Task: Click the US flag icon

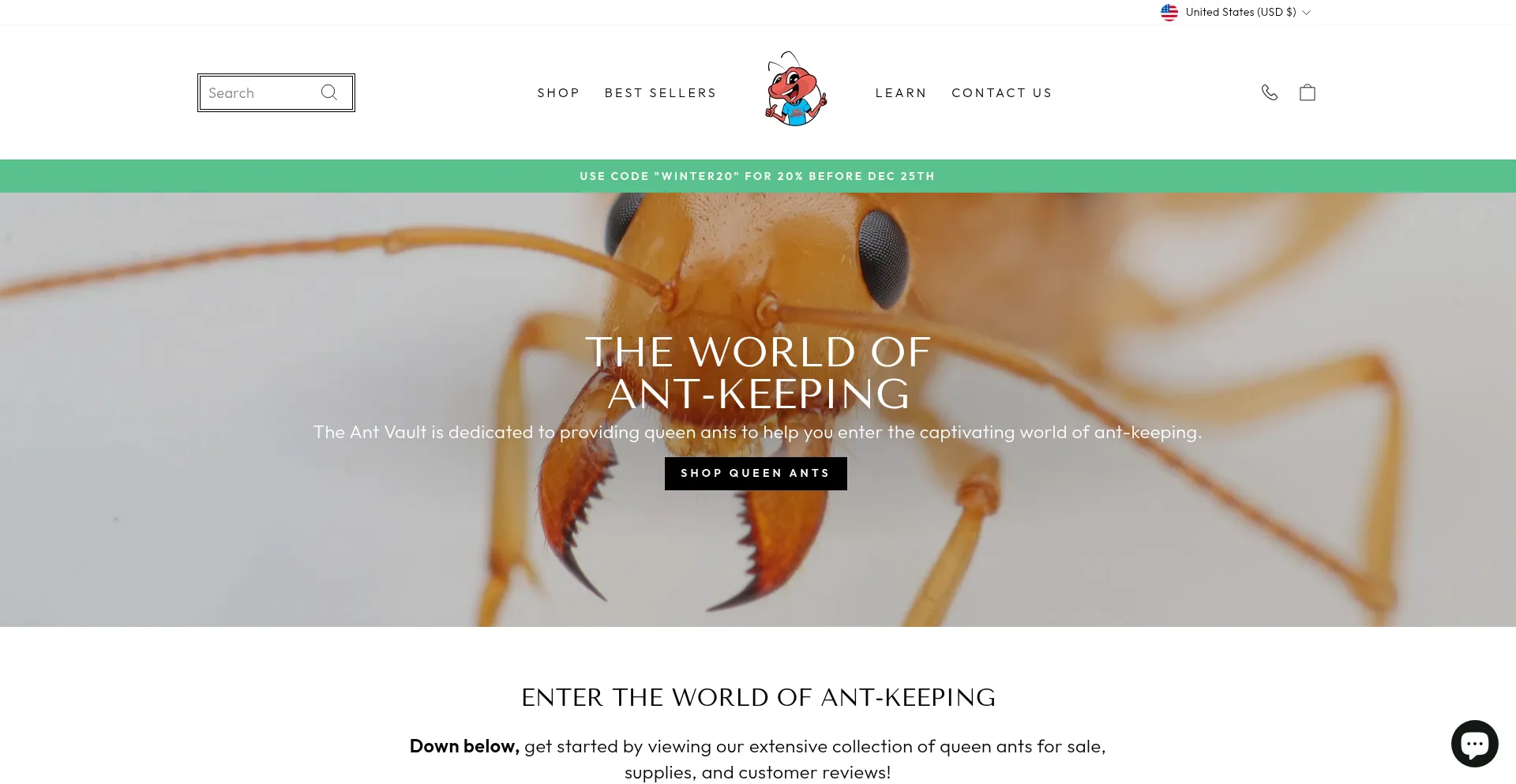Action: [1169, 13]
